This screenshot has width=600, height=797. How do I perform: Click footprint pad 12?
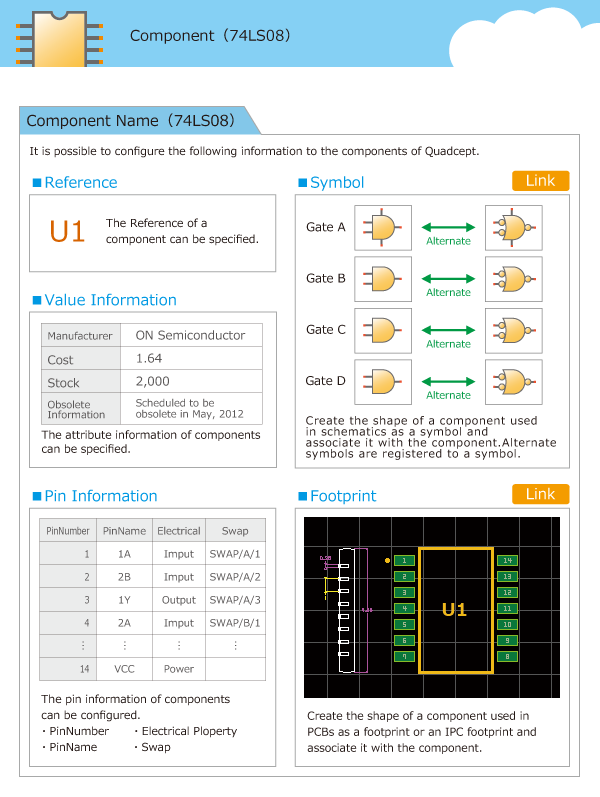tap(507, 593)
